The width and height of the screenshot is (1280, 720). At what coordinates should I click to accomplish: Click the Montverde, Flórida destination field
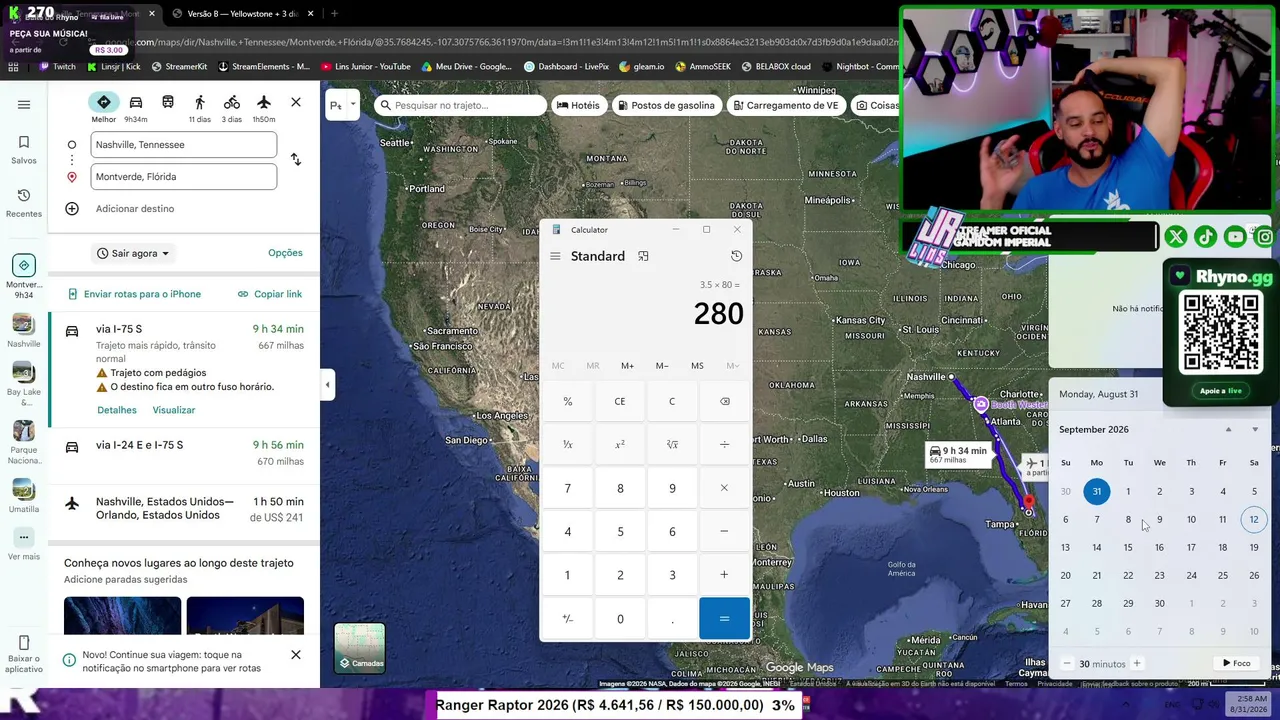184,177
